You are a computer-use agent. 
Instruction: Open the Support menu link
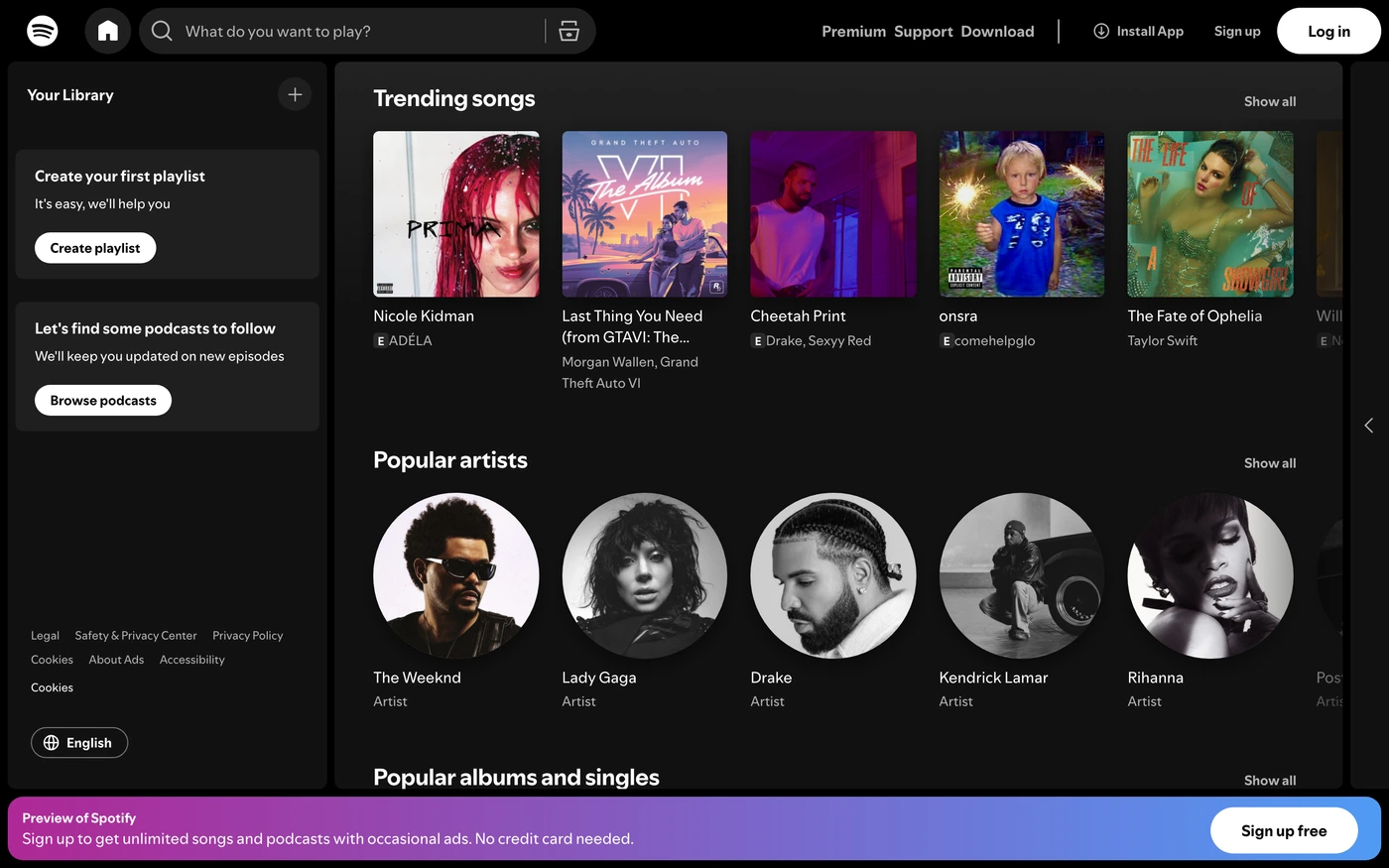click(924, 31)
